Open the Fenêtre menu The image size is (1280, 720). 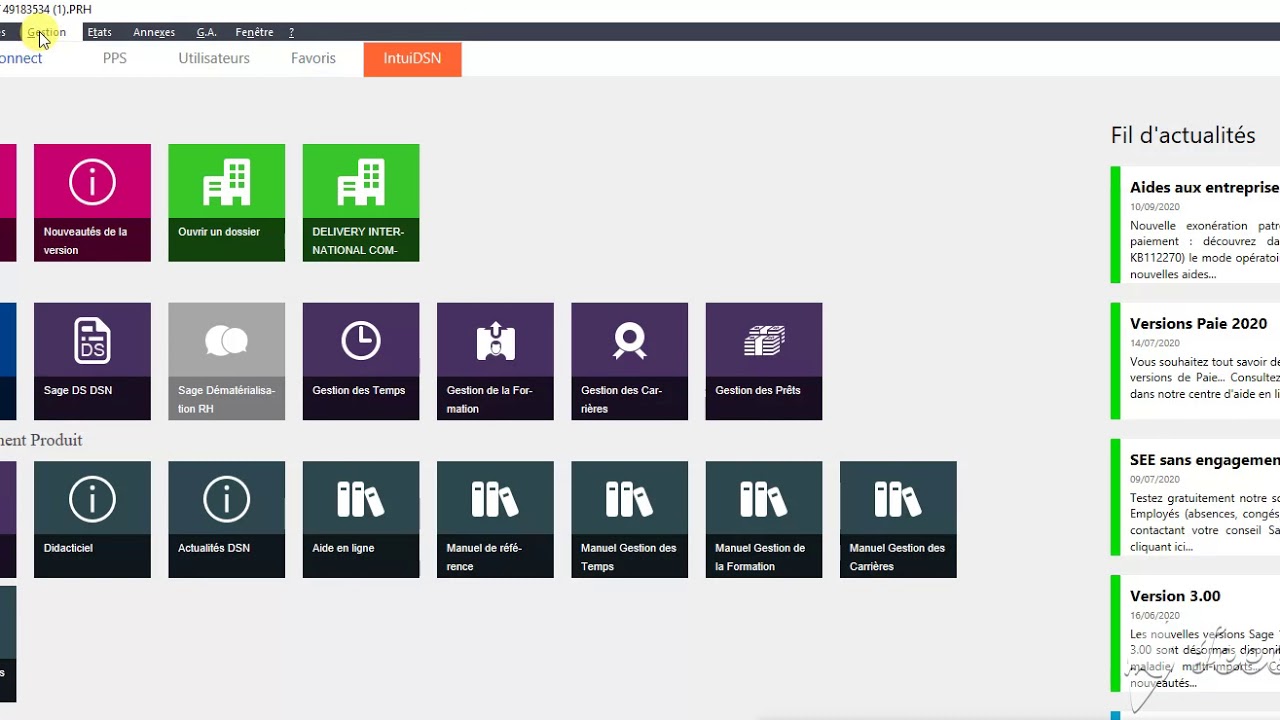tap(254, 32)
